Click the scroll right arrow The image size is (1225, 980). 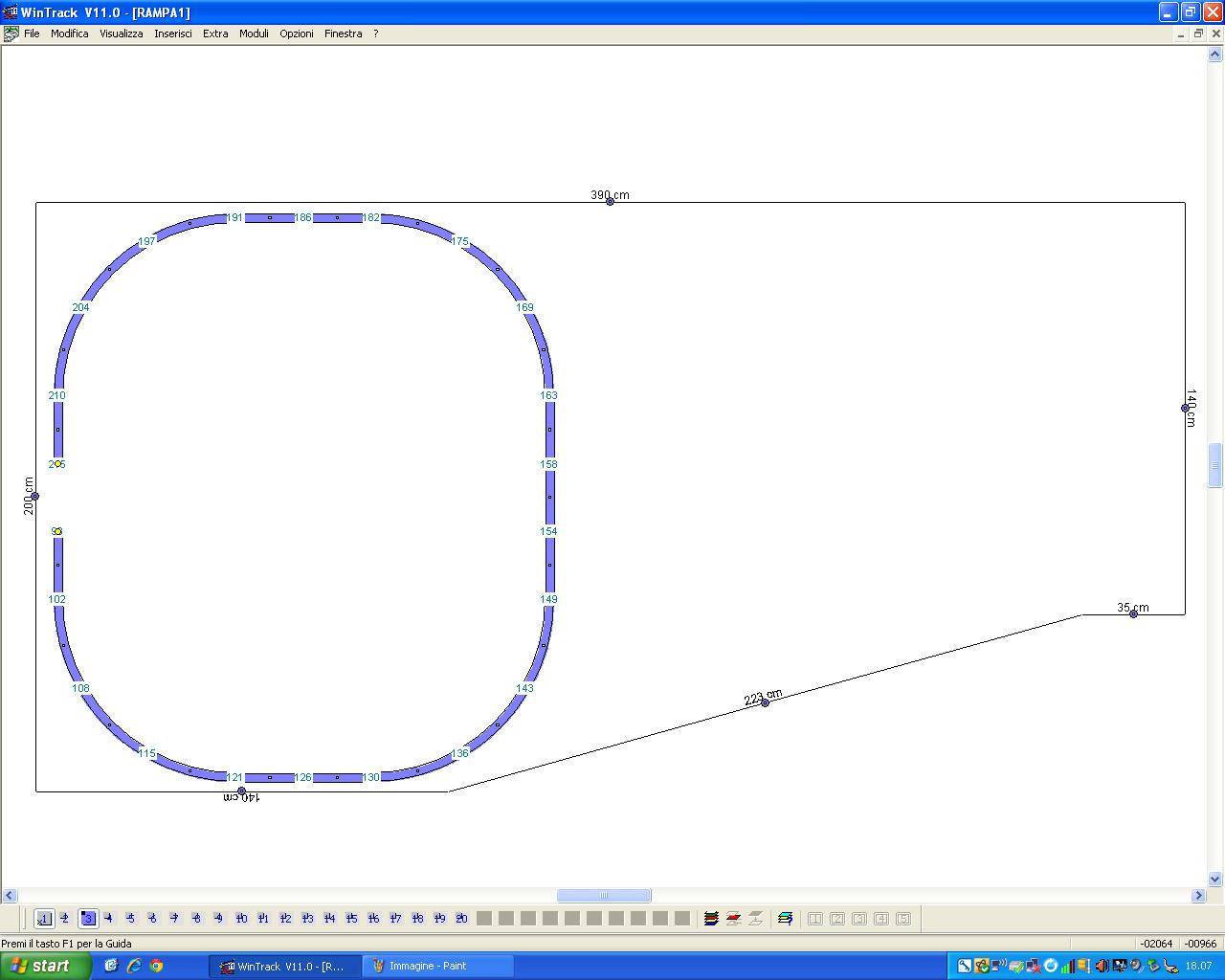coord(1198,896)
